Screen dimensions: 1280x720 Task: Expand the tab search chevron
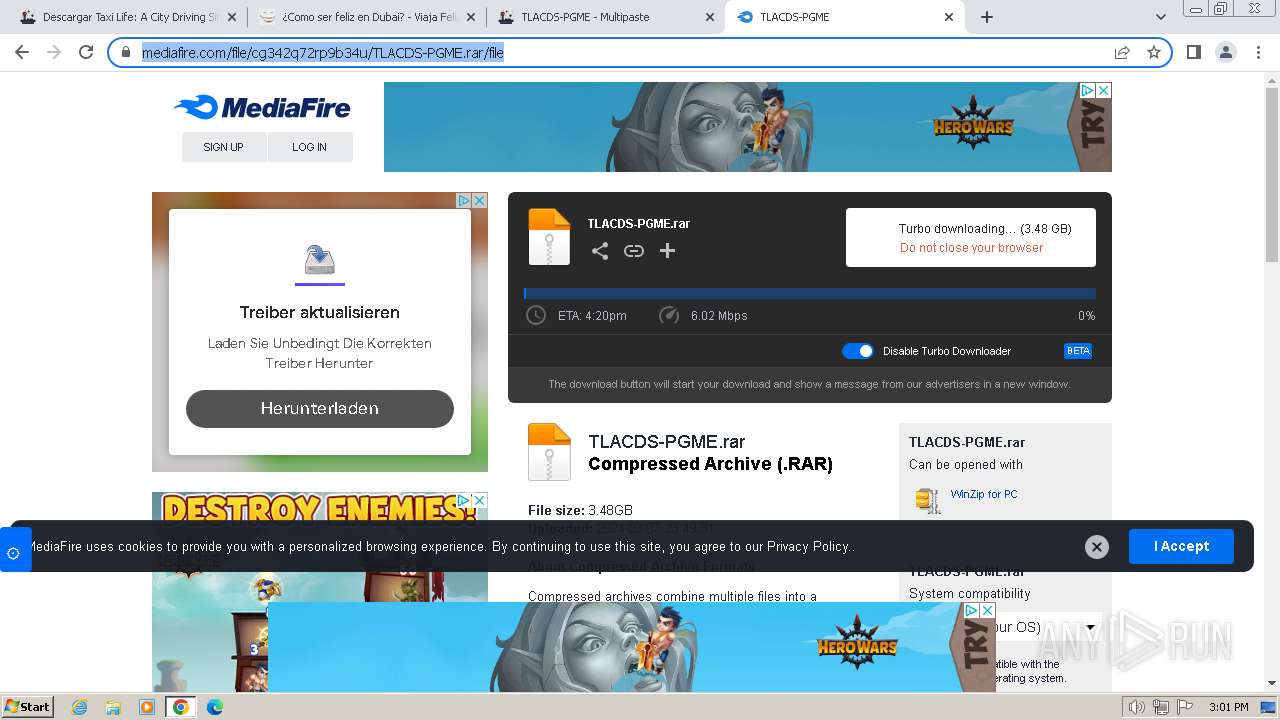(x=1160, y=17)
